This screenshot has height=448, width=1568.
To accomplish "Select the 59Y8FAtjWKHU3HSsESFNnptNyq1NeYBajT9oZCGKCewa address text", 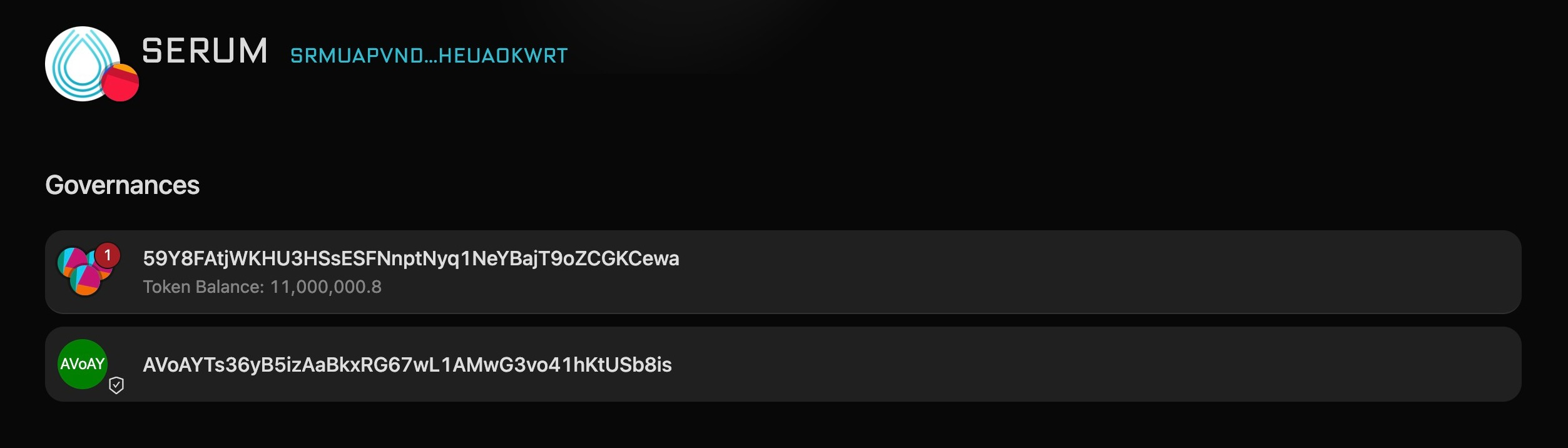I will (x=410, y=258).
